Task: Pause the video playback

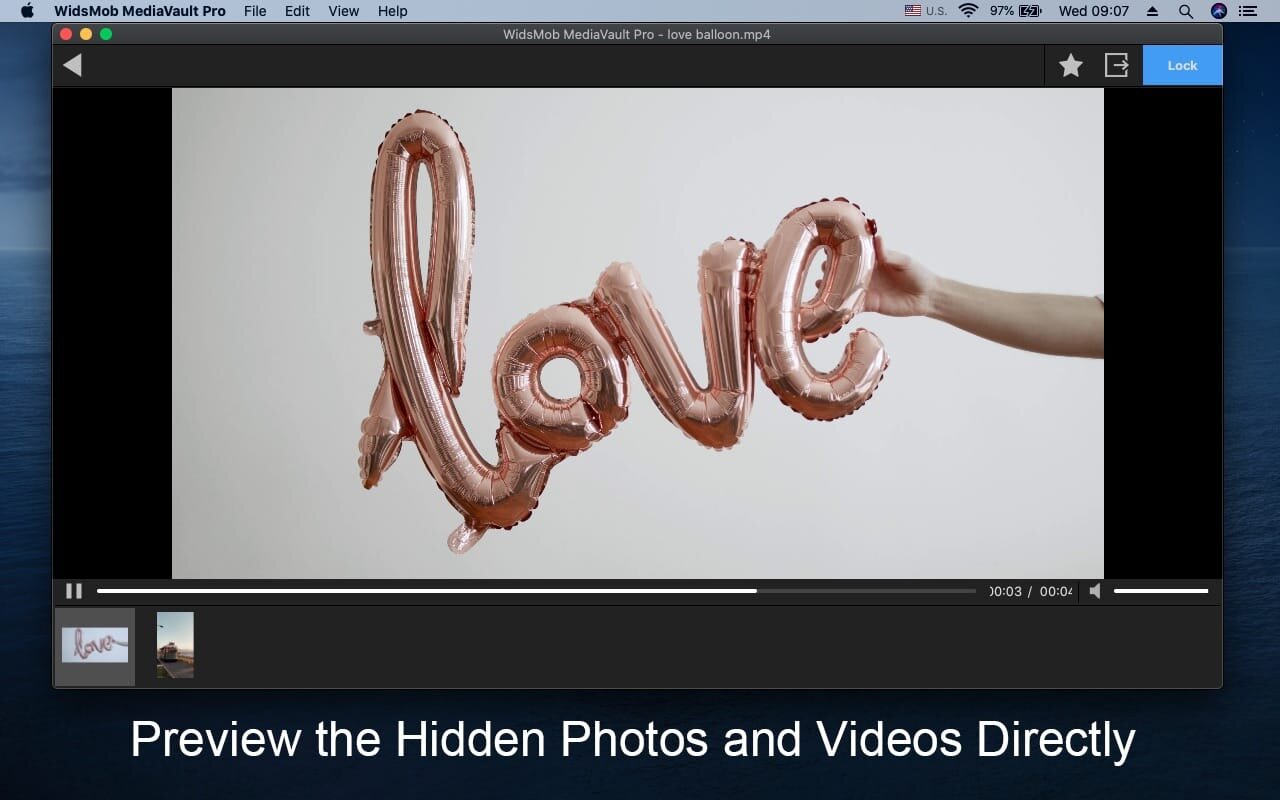Action: point(74,591)
